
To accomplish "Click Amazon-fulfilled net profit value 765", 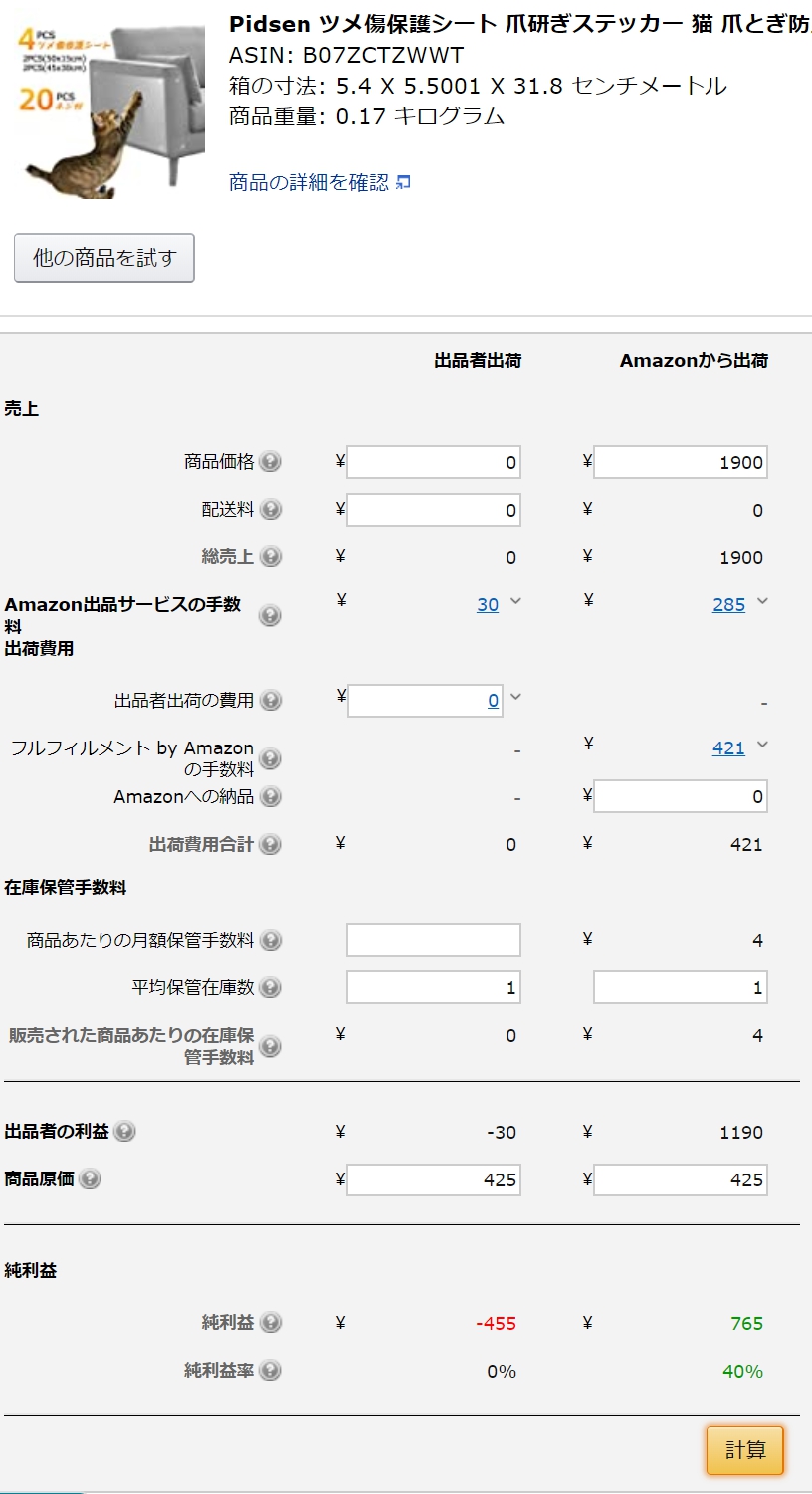I will pos(746,1323).
